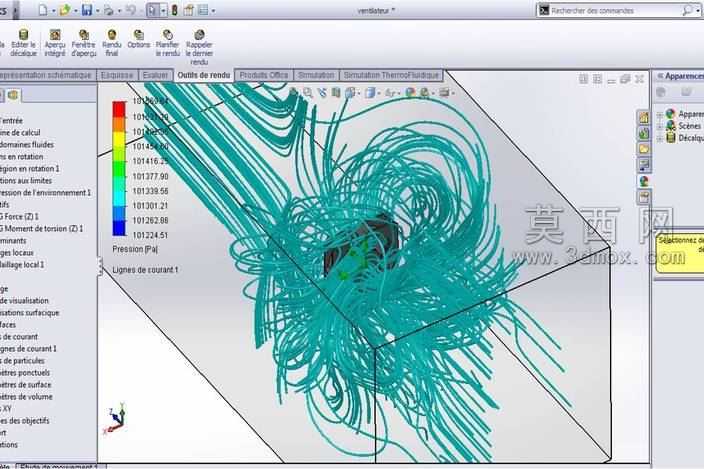Image resolution: width=704 pixels, height=469 pixels.
Task: Click the Options list icon in the quick toolbar
Action: [203, 10]
